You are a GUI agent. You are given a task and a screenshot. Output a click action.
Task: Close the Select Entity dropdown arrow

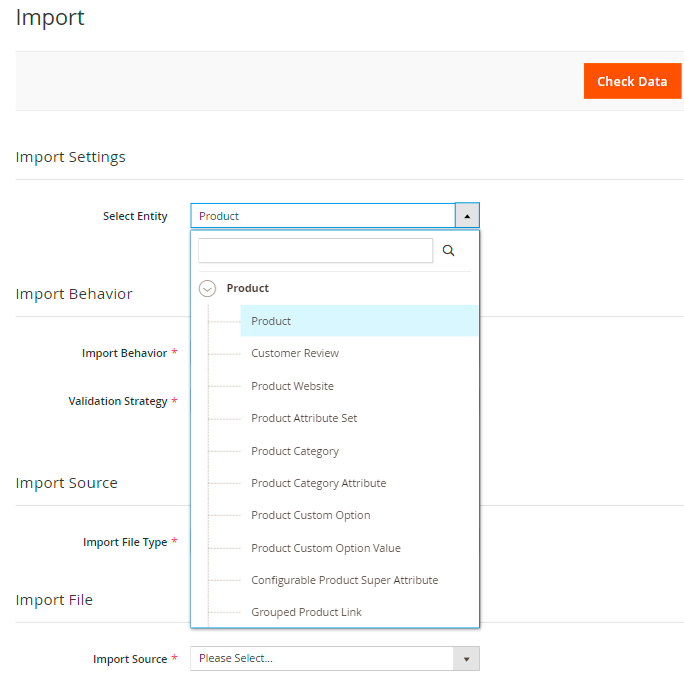(x=467, y=216)
